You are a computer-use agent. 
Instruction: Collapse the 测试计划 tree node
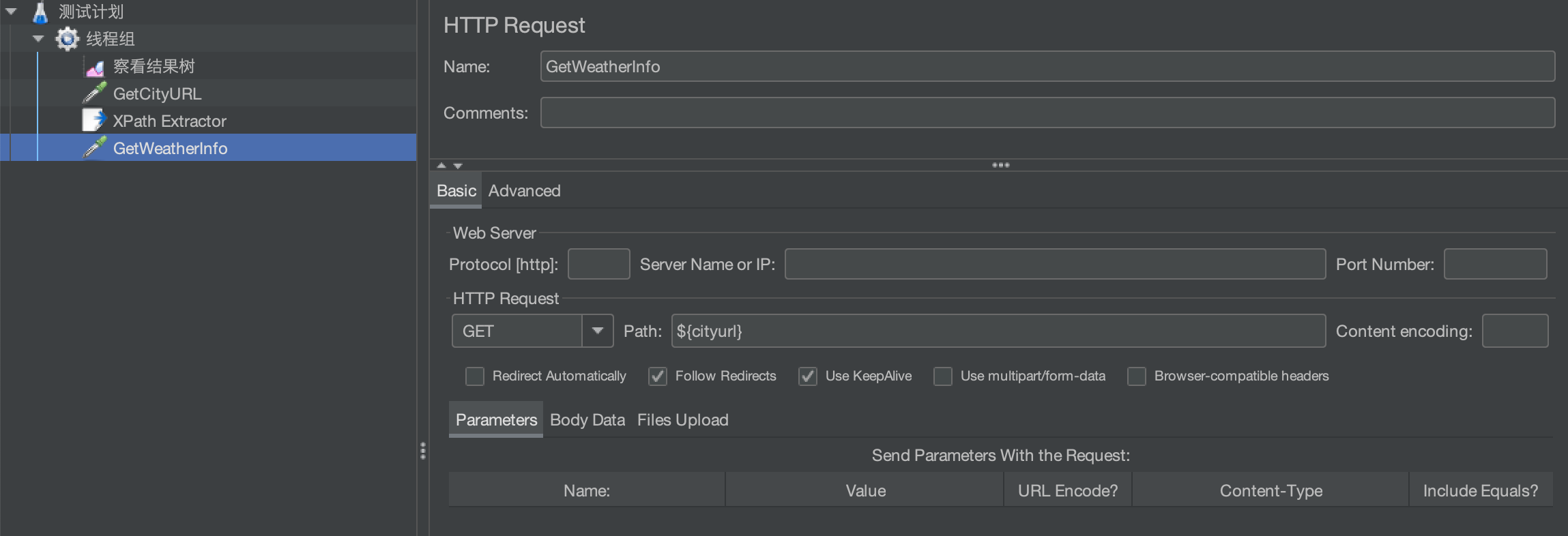click(11, 12)
